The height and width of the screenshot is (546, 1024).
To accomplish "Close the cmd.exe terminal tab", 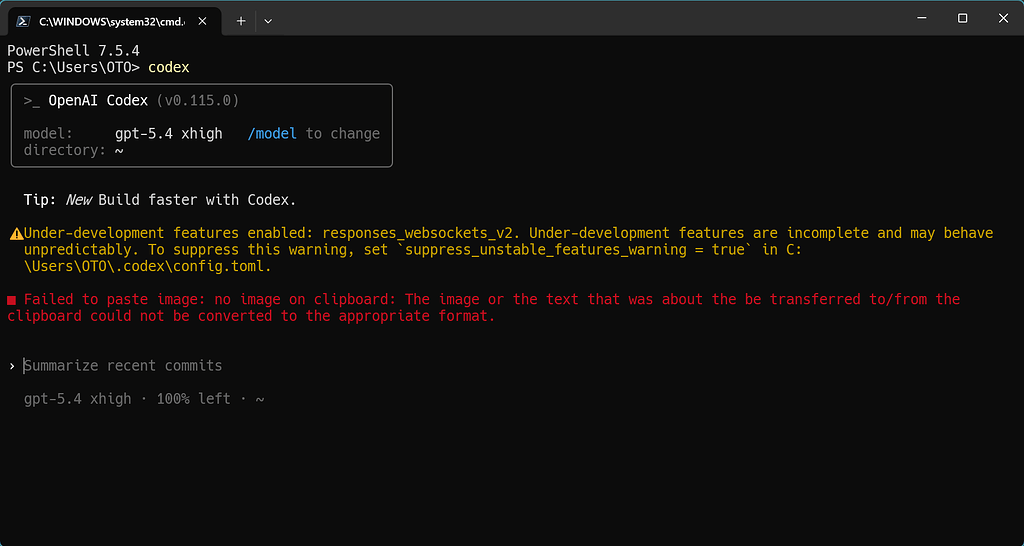I will point(202,21).
